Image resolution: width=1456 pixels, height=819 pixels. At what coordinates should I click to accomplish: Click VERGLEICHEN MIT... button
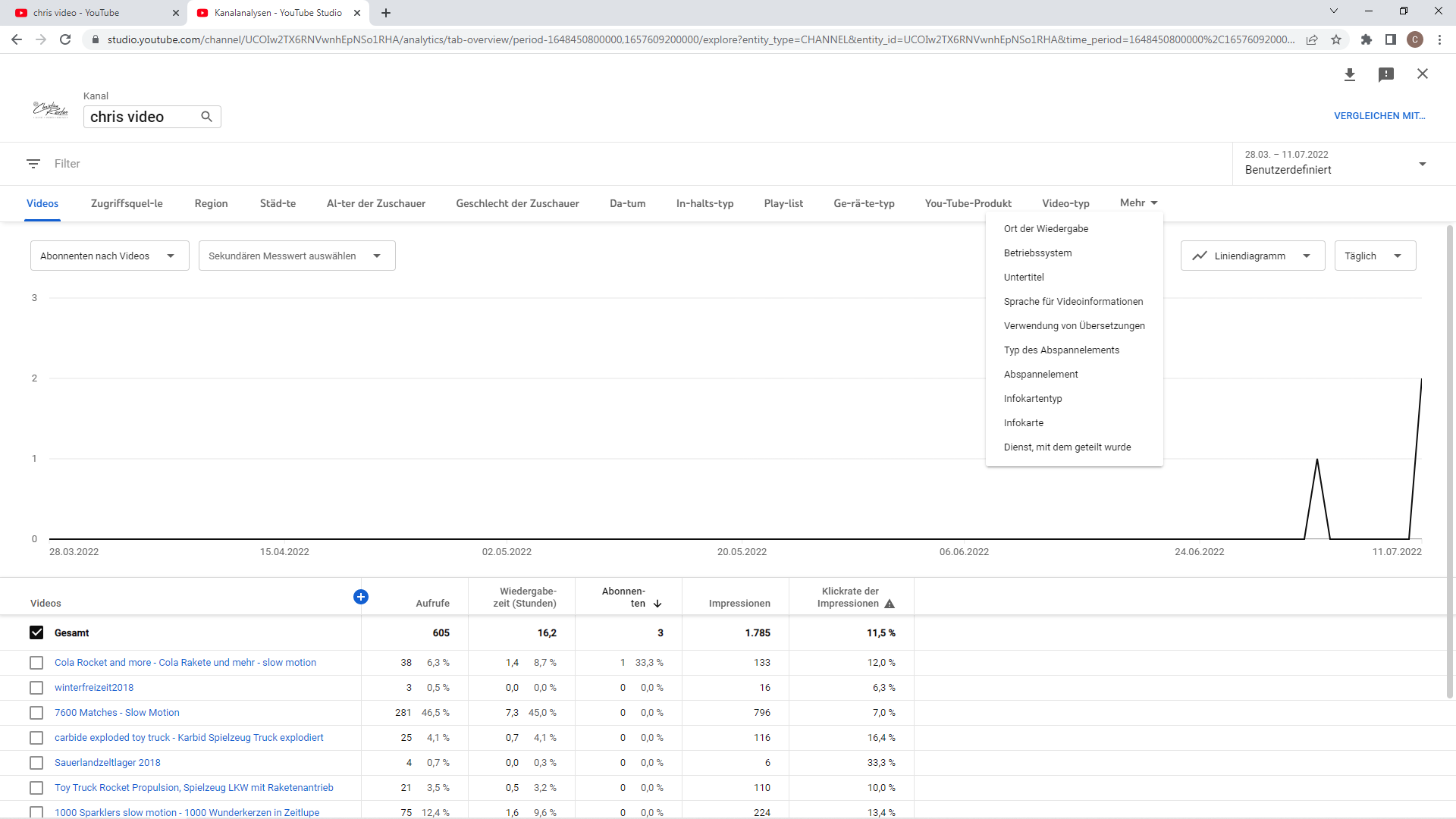1379,116
